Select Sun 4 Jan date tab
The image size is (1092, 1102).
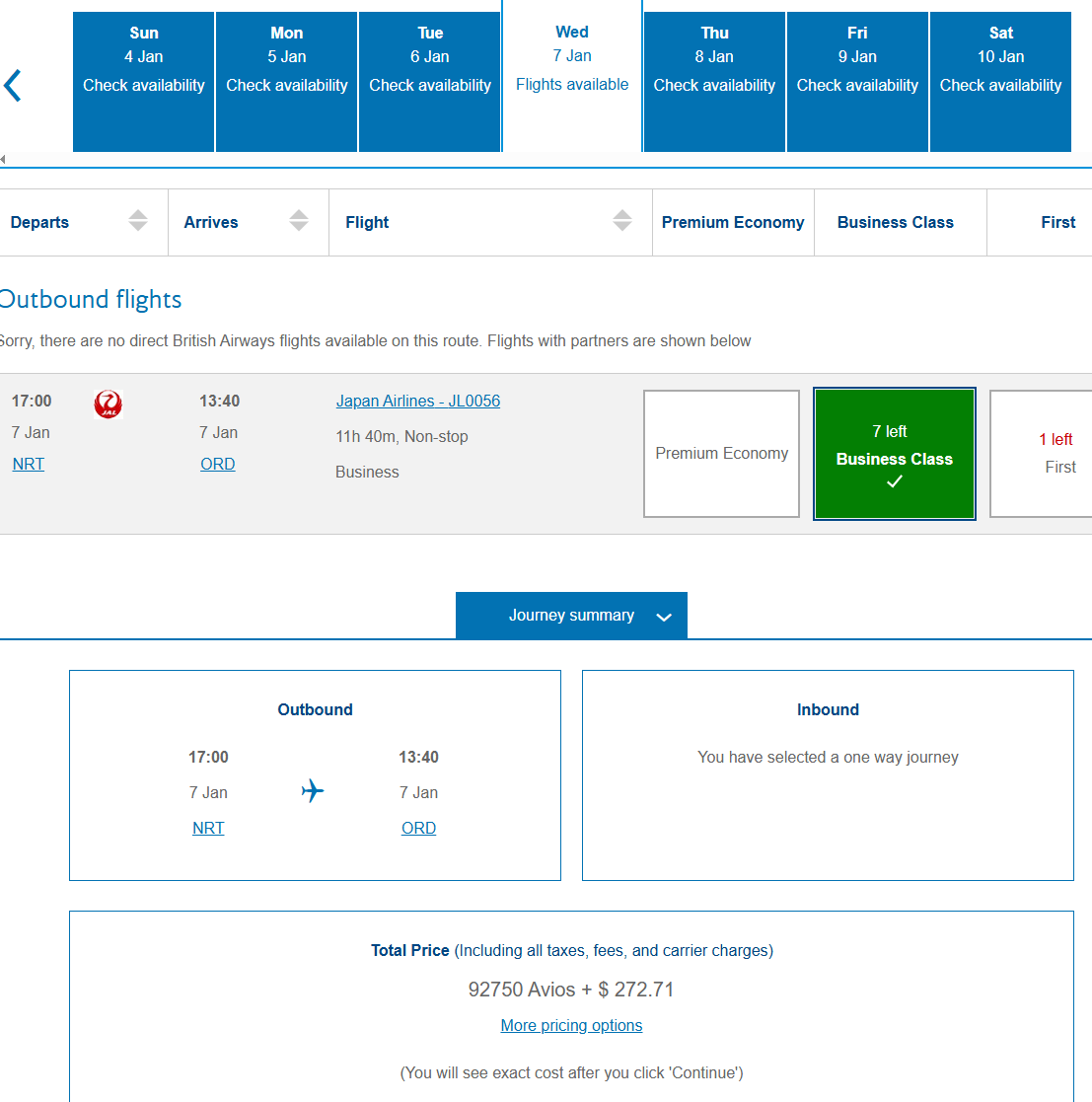point(143,82)
